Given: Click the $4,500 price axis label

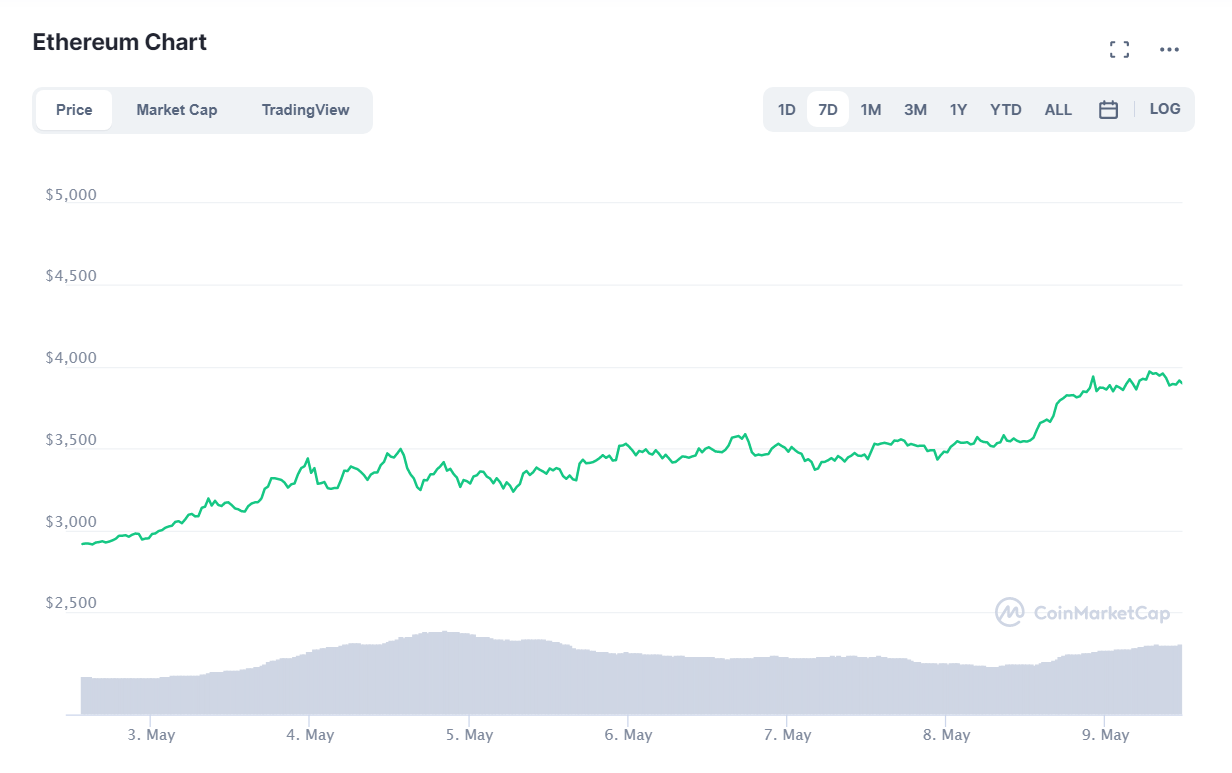Looking at the screenshot, I should click(71, 276).
